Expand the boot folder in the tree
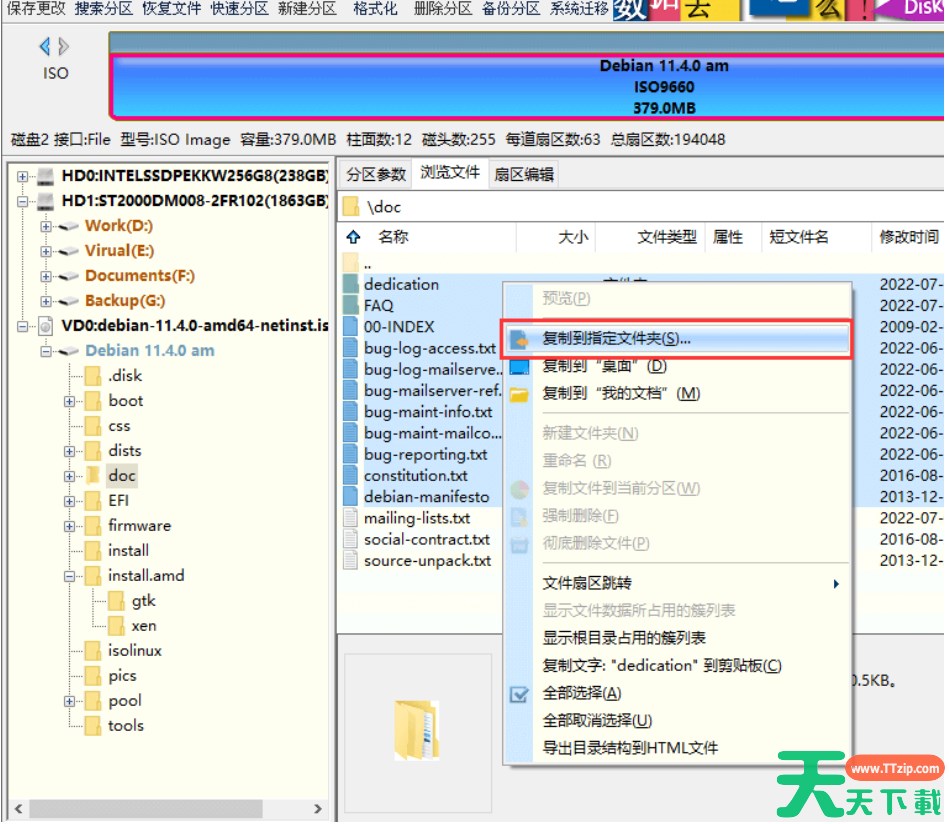 [x=70, y=401]
